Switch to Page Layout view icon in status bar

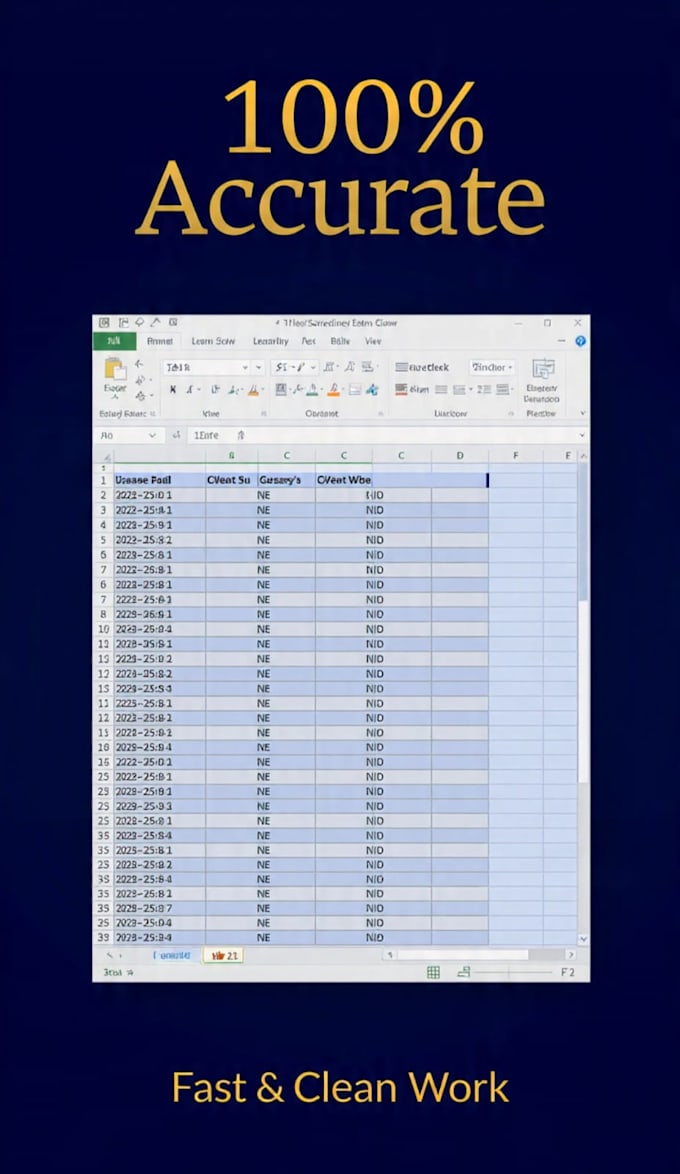point(464,973)
